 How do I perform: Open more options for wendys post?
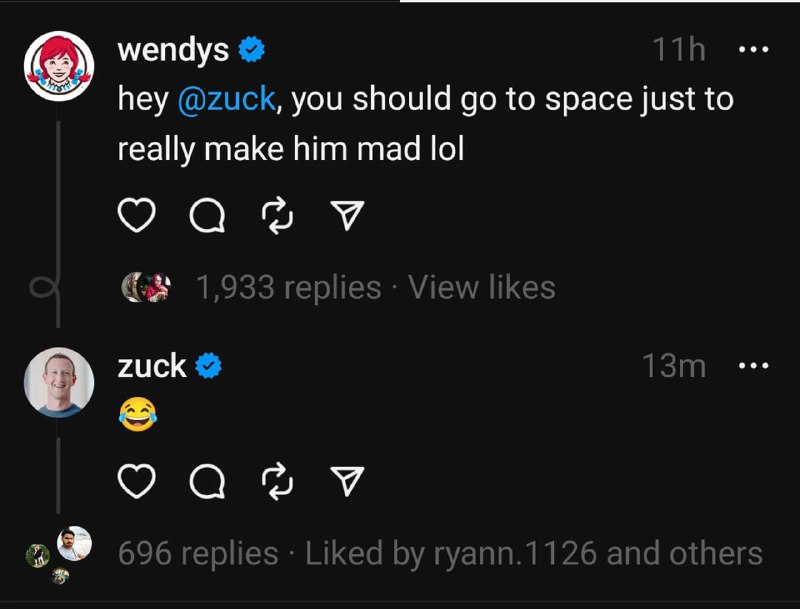[x=752, y=49]
